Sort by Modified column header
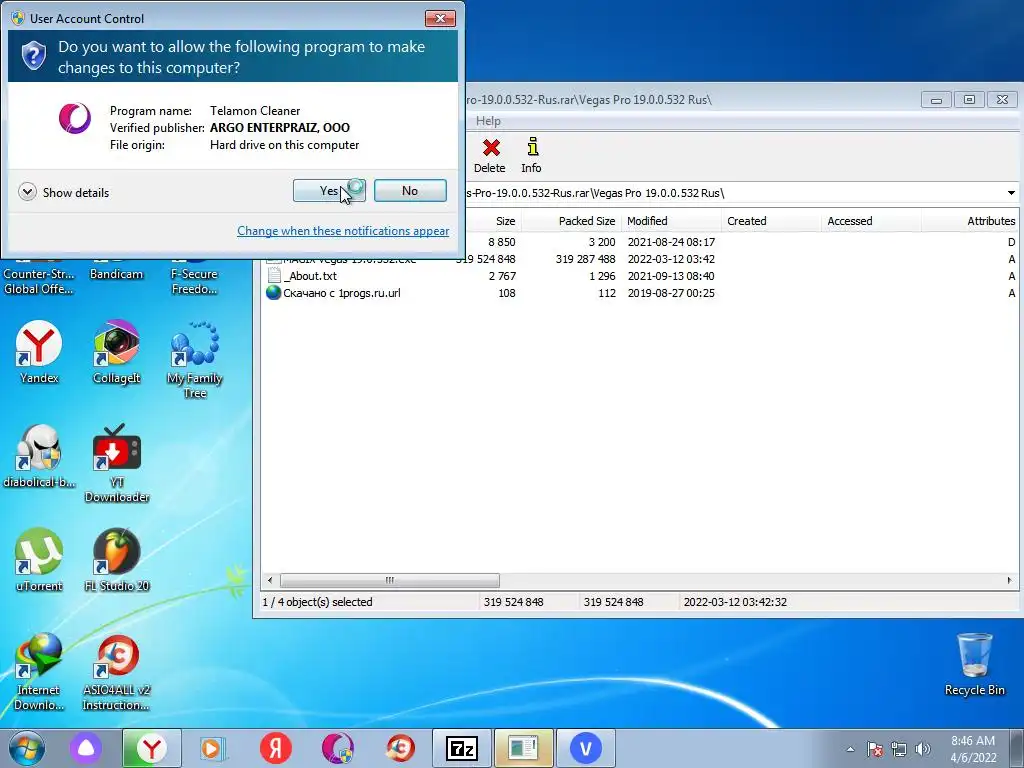Viewport: 1024px width, 768px height. coord(671,221)
